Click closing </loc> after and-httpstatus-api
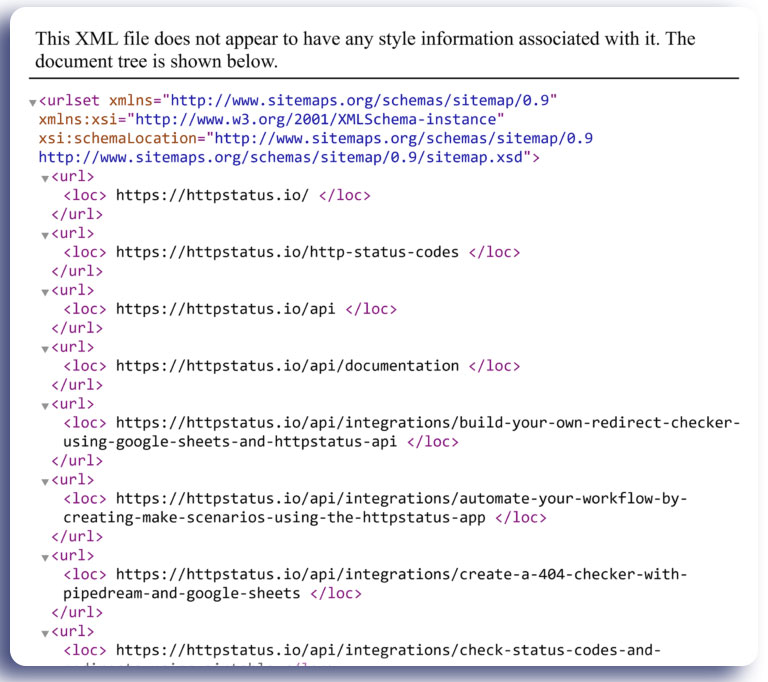Viewport: 768px width, 682px height. tap(432, 441)
